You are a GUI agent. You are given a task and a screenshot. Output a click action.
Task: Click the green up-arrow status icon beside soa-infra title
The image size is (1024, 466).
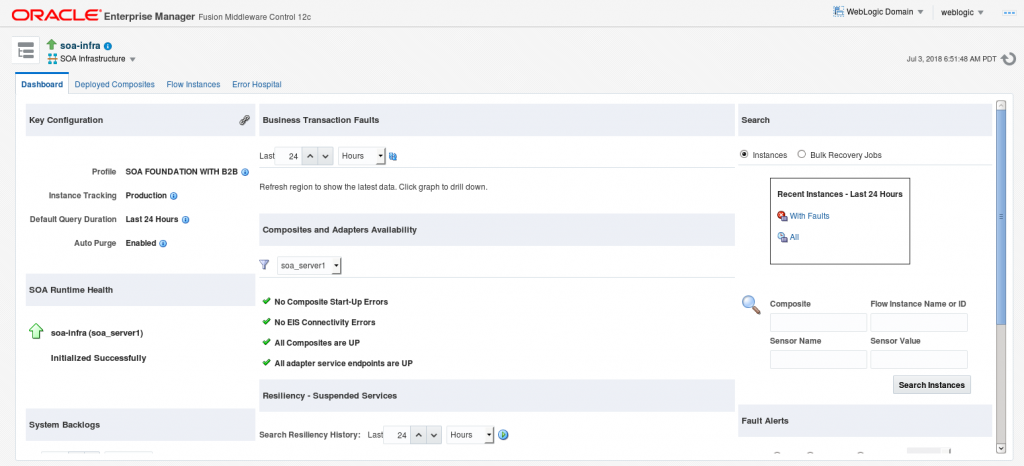[x=52, y=45]
